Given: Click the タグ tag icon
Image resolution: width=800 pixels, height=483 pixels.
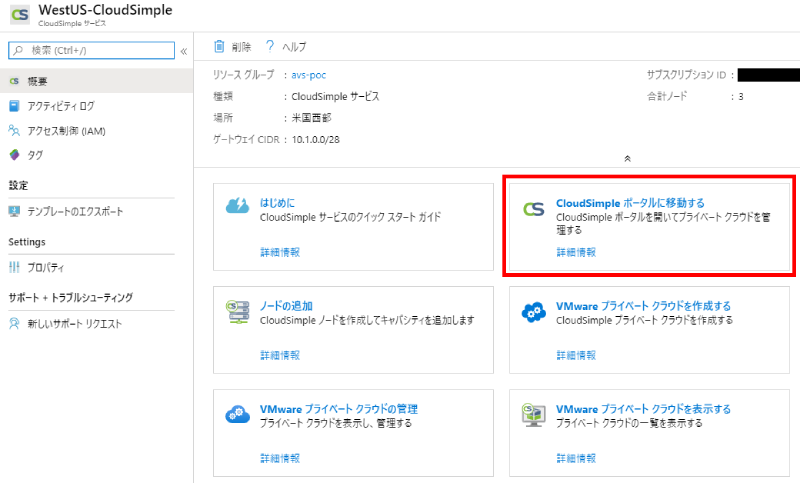Looking at the screenshot, I should click(x=14, y=155).
